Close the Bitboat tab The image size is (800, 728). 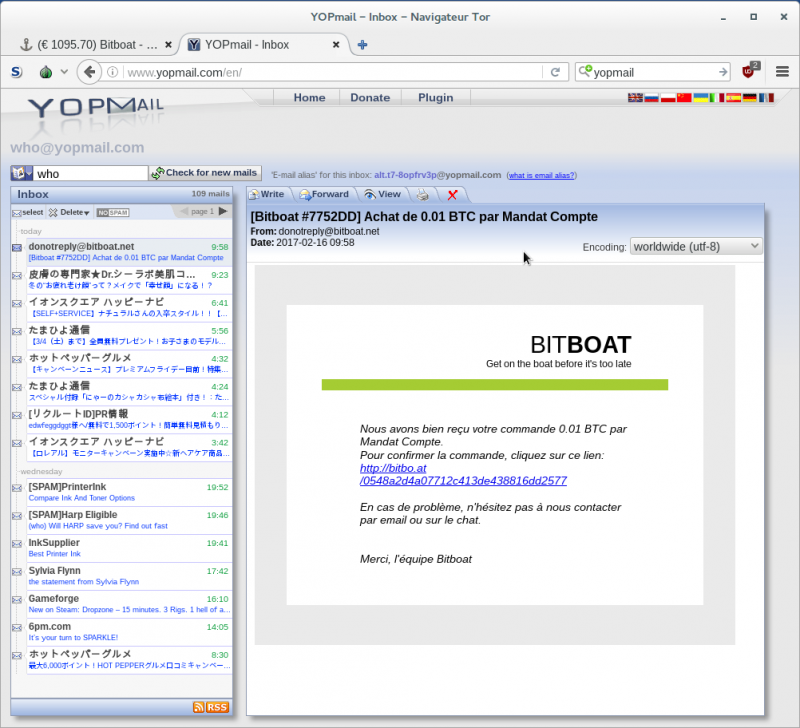point(168,45)
